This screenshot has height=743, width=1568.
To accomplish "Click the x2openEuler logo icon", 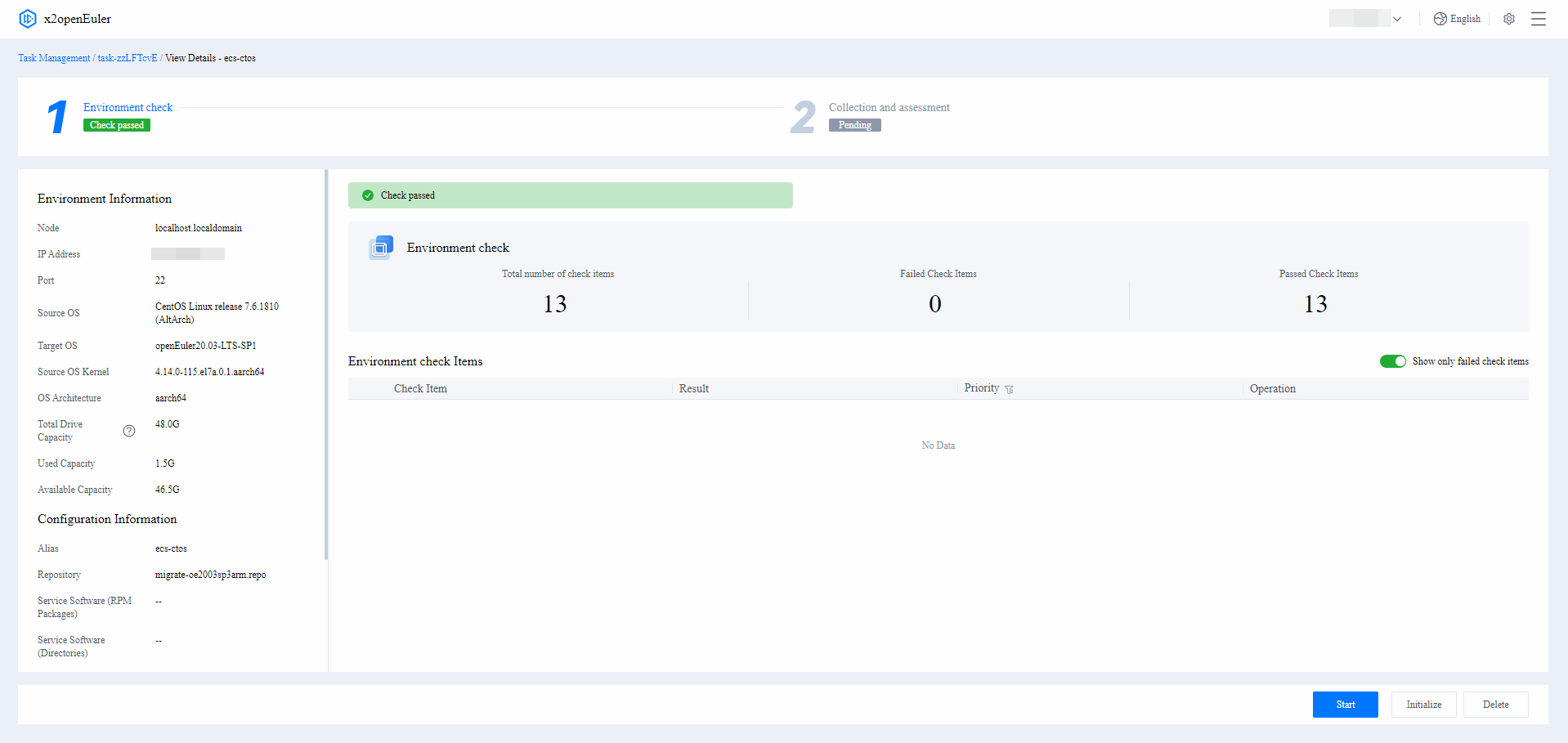I will [28, 19].
